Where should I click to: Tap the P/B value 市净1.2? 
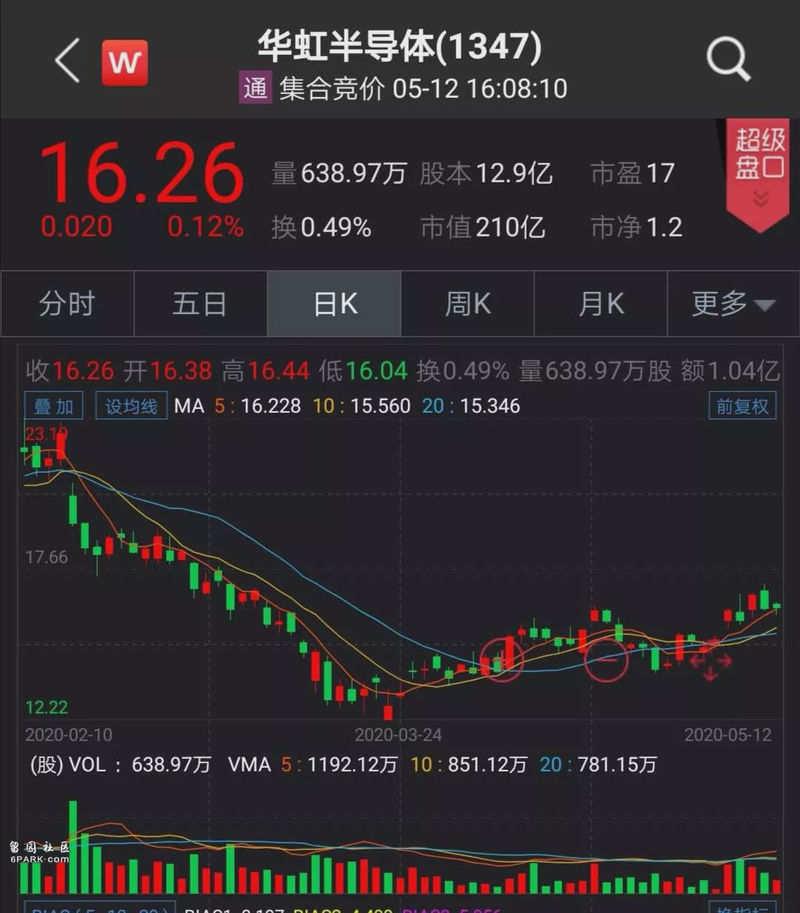pos(636,227)
